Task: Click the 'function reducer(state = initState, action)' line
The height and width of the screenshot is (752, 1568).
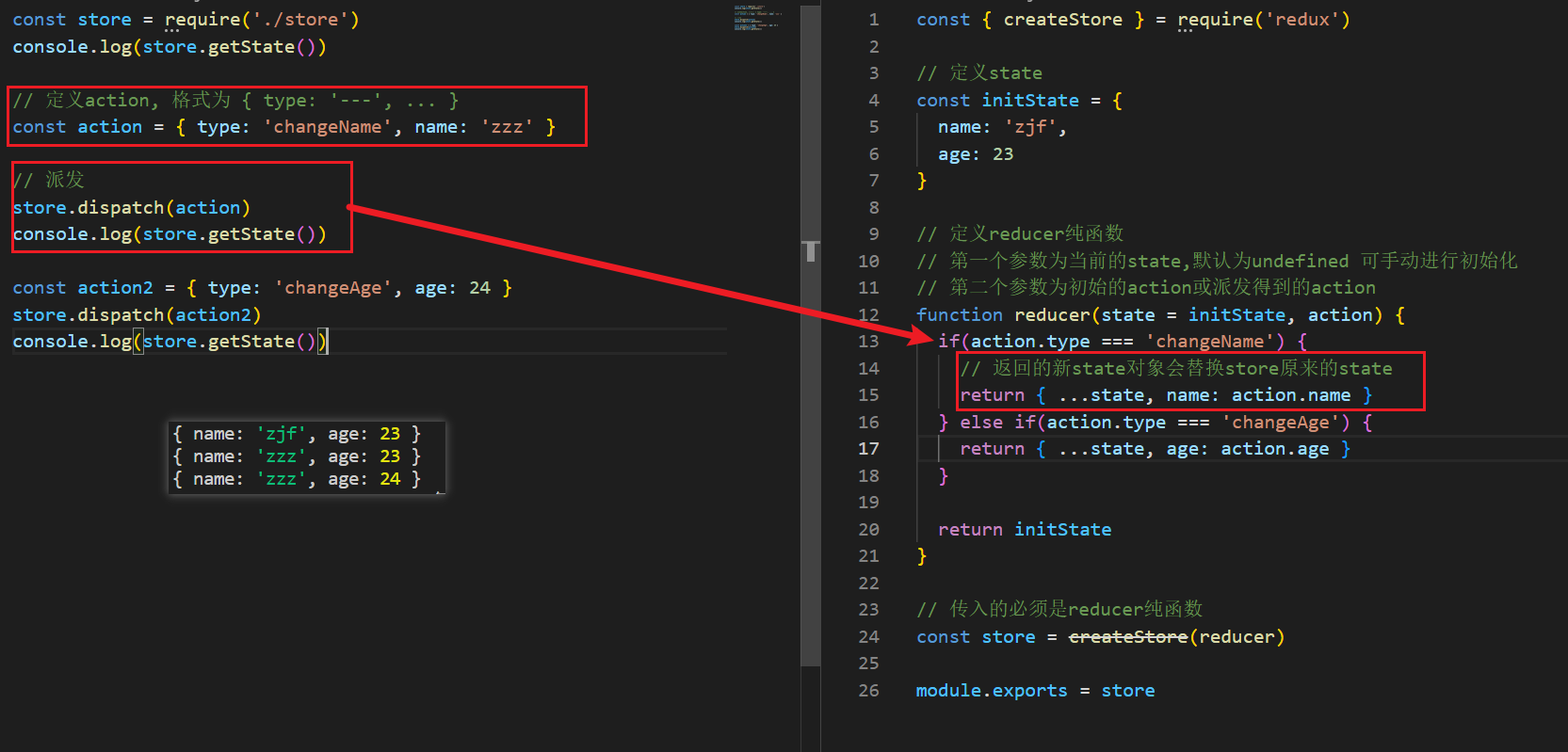Action: [x=1160, y=315]
